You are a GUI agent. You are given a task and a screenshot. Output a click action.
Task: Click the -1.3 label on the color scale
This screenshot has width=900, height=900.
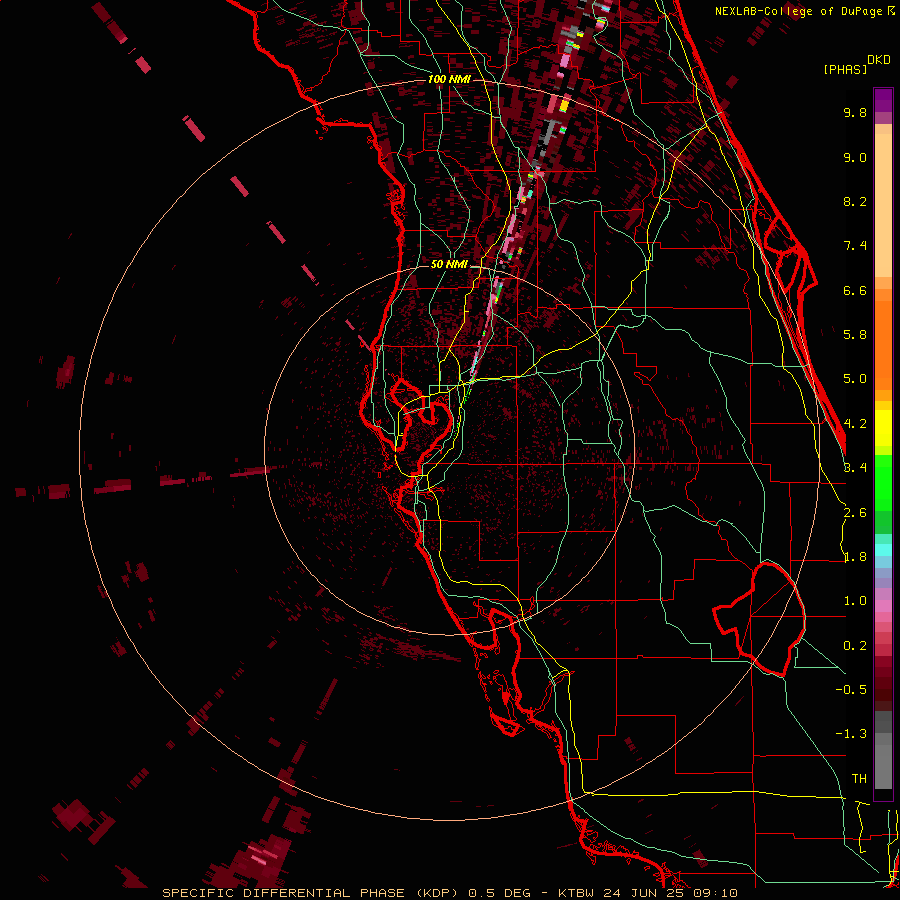pos(851,734)
